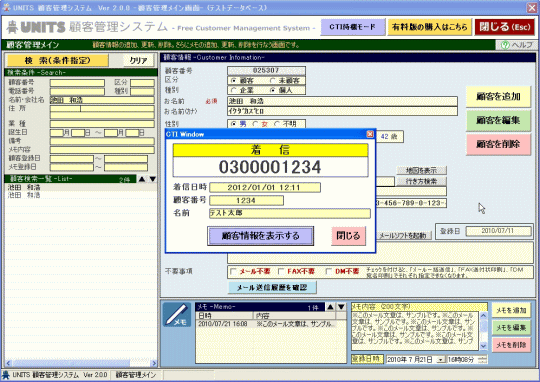Check the メール不要 checkbox
This screenshot has height=382, width=540.
(233, 272)
